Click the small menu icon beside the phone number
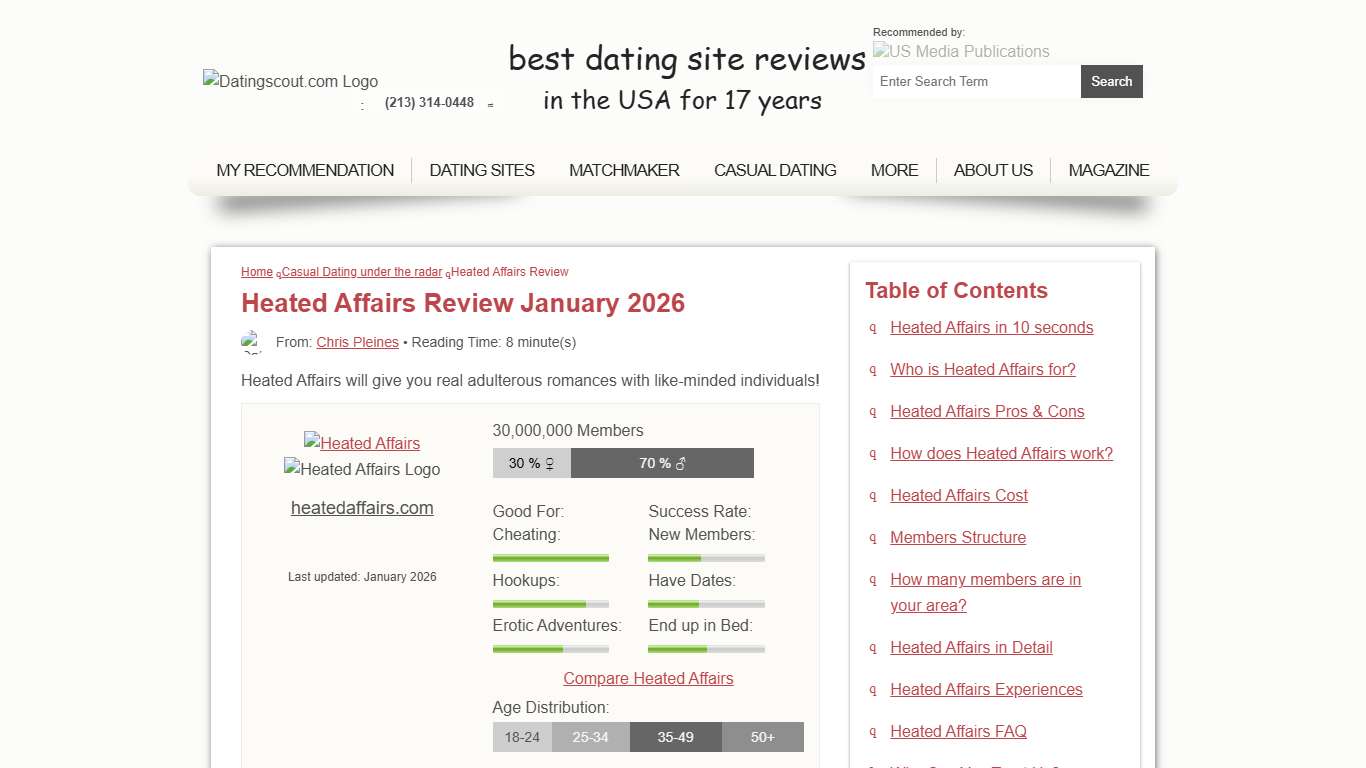1366x768 pixels. coord(490,104)
